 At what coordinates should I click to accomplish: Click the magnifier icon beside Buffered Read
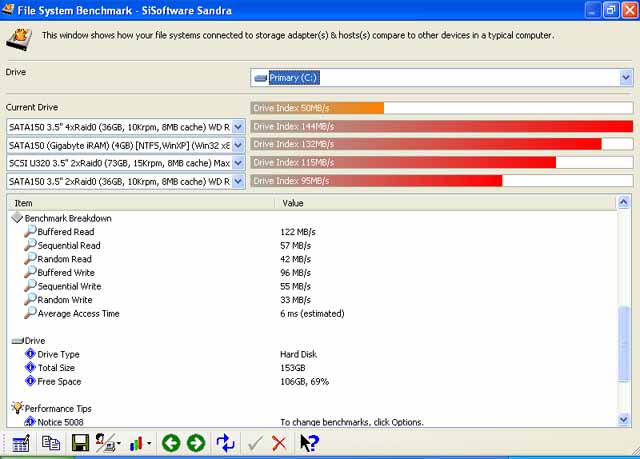click(x=30, y=231)
